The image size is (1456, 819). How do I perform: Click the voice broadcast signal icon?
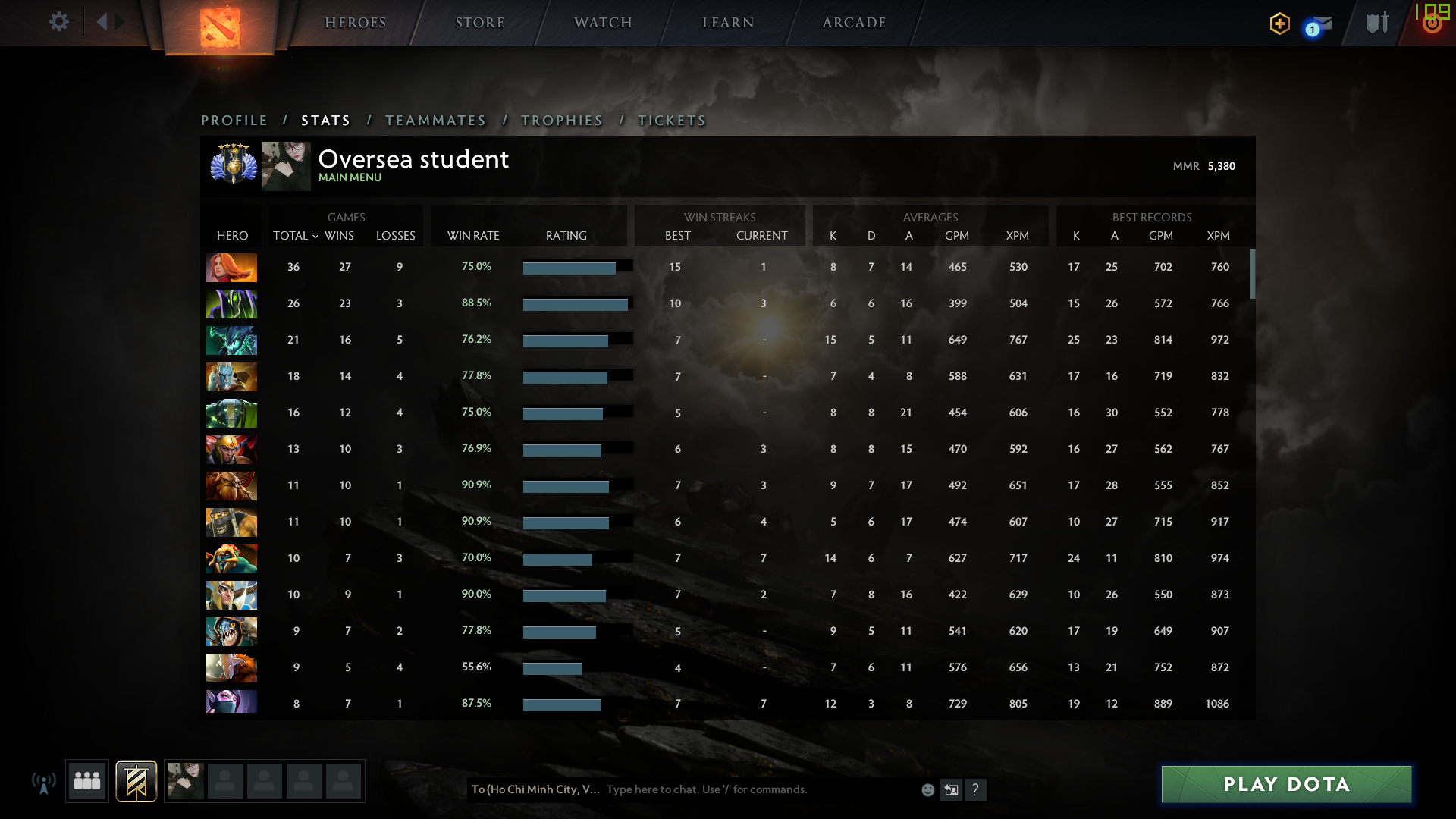pyautogui.click(x=44, y=783)
